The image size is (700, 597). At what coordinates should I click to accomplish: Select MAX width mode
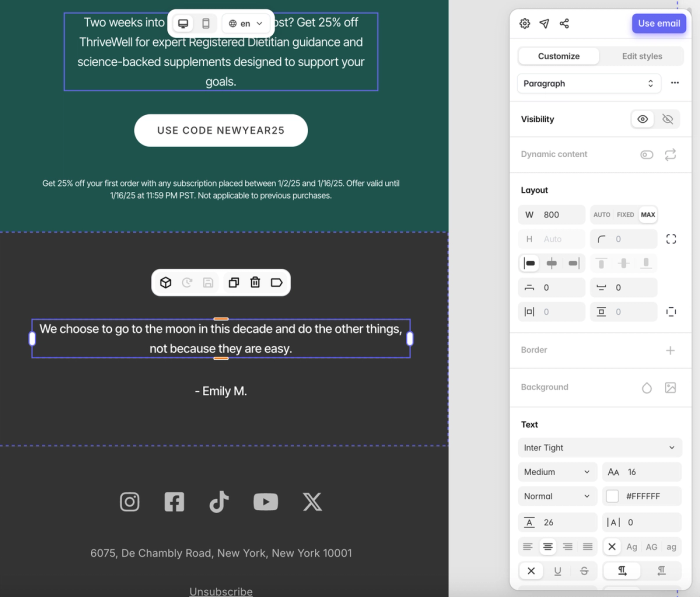[648, 215]
